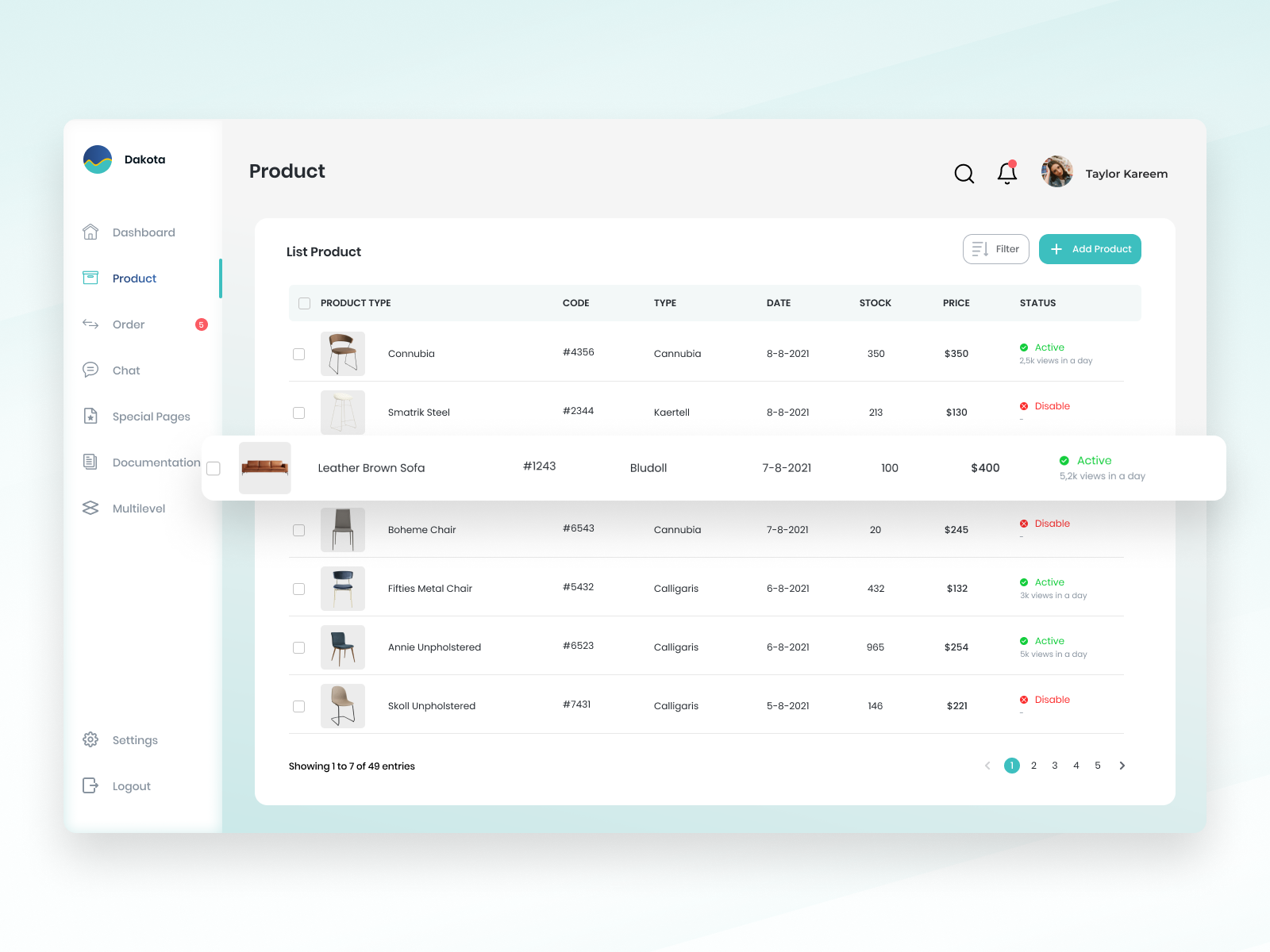This screenshot has width=1270, height=952.
Task: Open Taylor Kareem's profile avatar
Action: (x=1056, y=172)
